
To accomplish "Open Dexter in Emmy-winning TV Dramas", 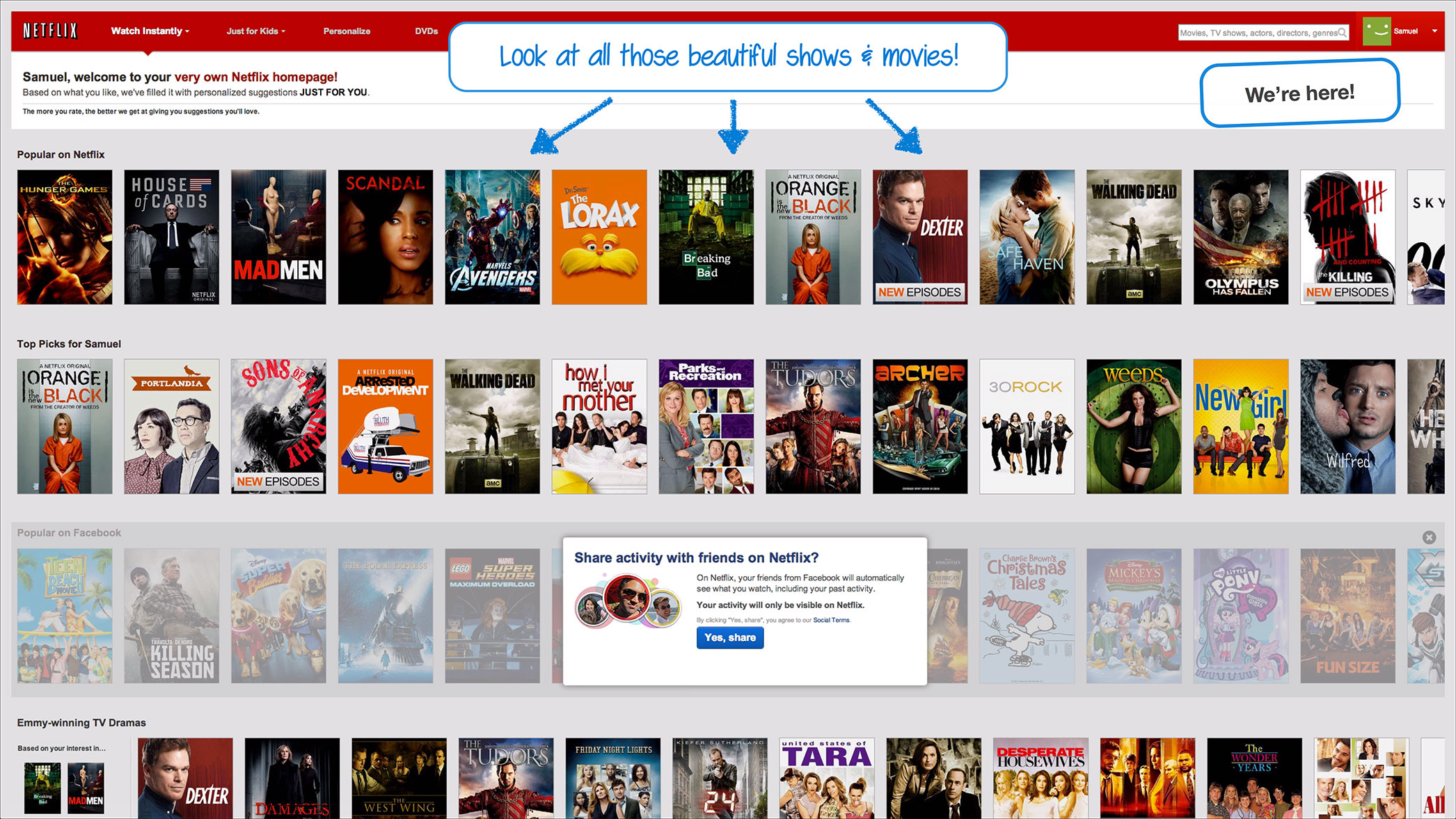I will [185, 778].
